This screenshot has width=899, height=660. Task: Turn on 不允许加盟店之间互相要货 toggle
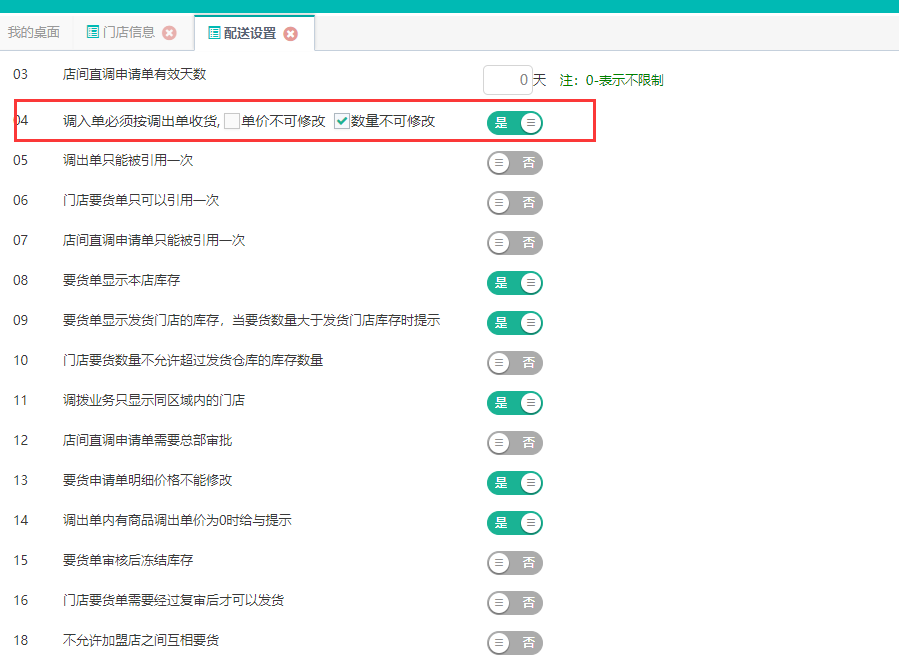pos(515,643)
